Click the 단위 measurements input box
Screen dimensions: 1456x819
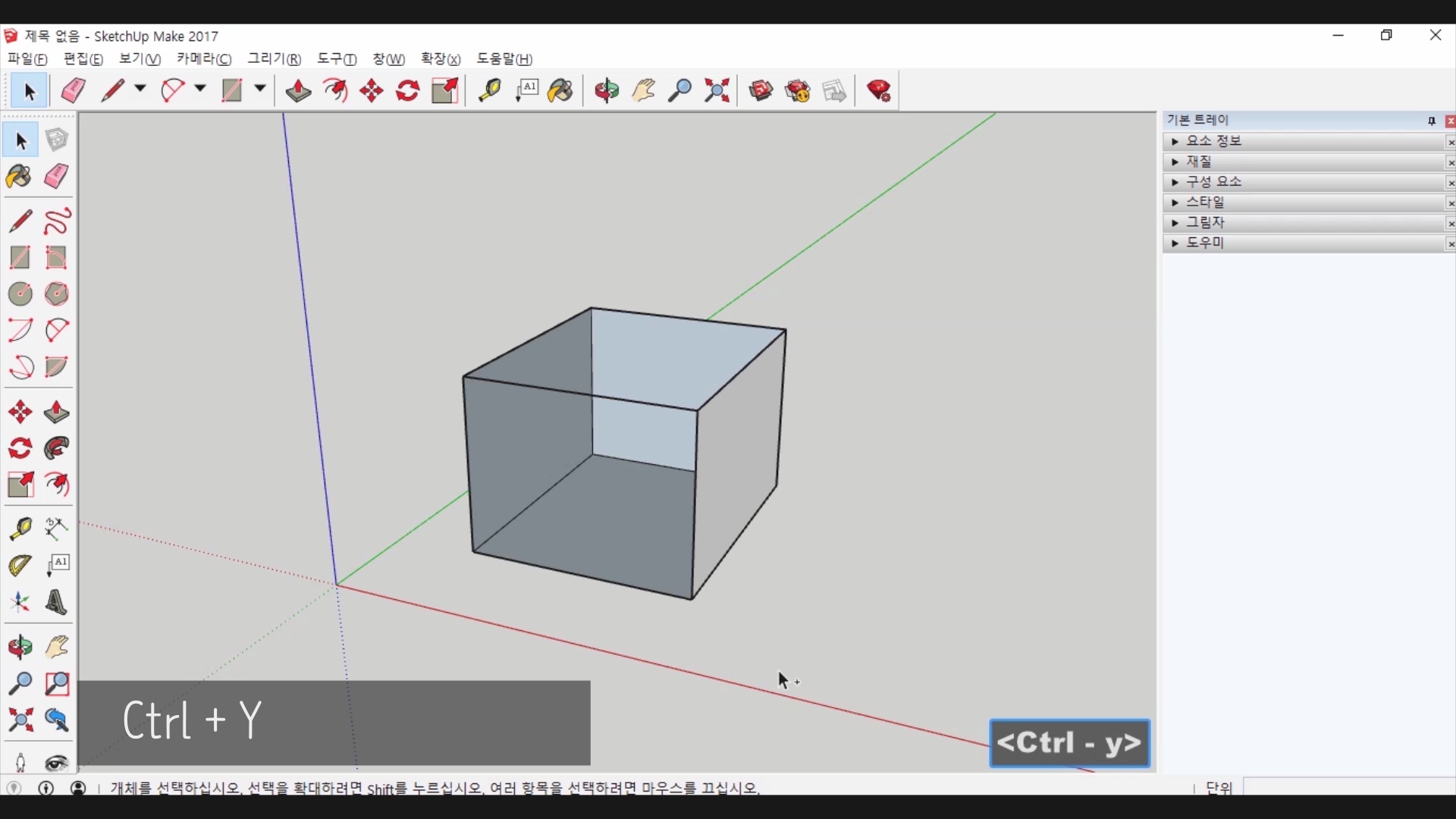pos(1350,788)
